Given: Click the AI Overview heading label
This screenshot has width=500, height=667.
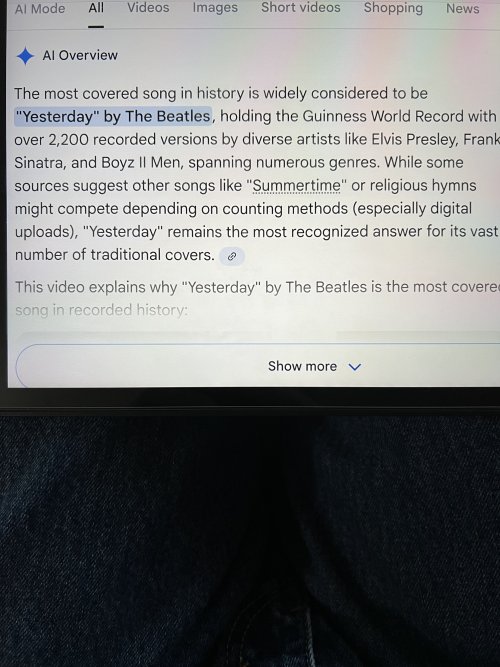Looking at the screenshot, I should 80,55.
